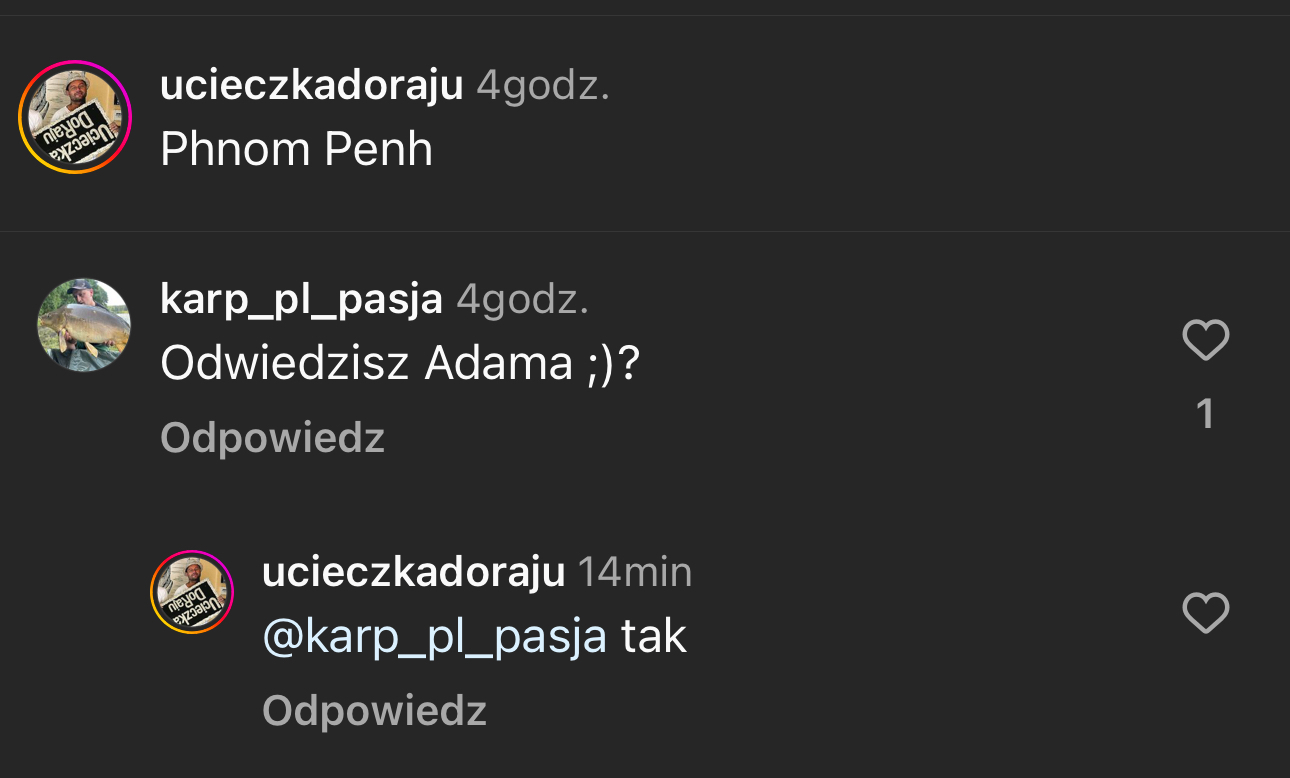
Task: Reply to karp_pl_pasja comment via Odpowiedz
Action: pyautogui.click(x=272, y=438)
